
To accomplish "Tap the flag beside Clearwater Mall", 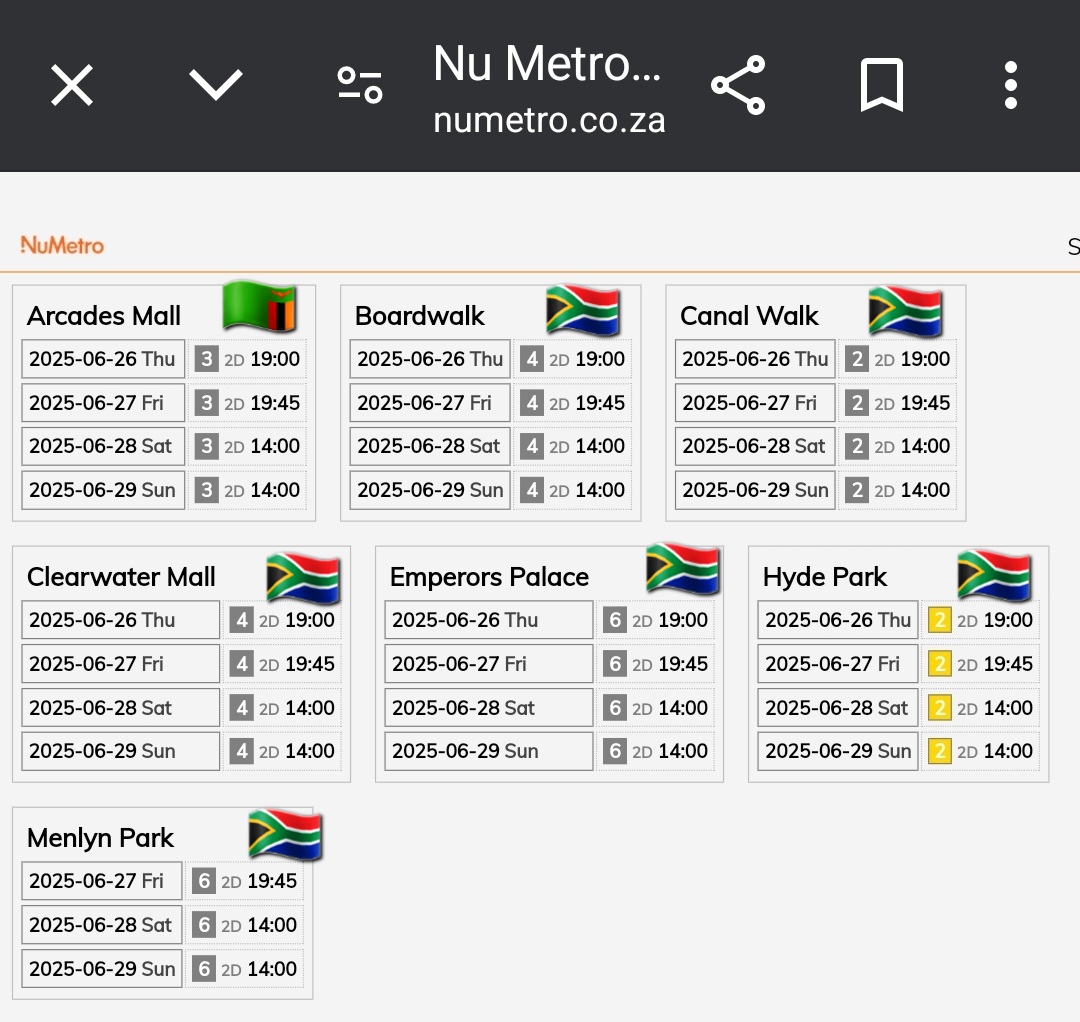I will point(303,577).
